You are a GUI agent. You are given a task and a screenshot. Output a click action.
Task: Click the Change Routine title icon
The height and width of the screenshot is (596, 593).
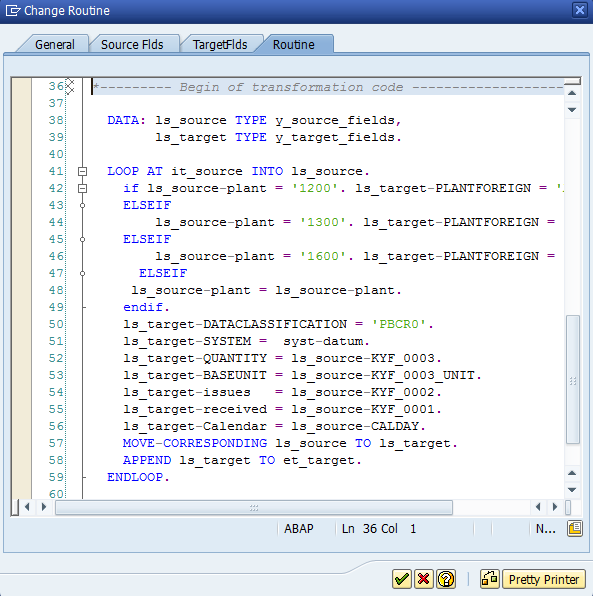[13, 10]
